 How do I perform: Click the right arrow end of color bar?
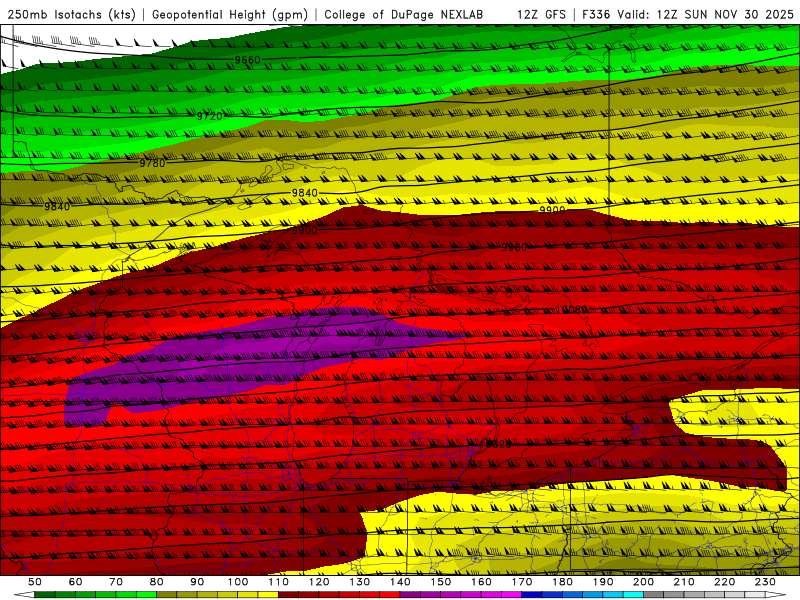pos(776,595)
